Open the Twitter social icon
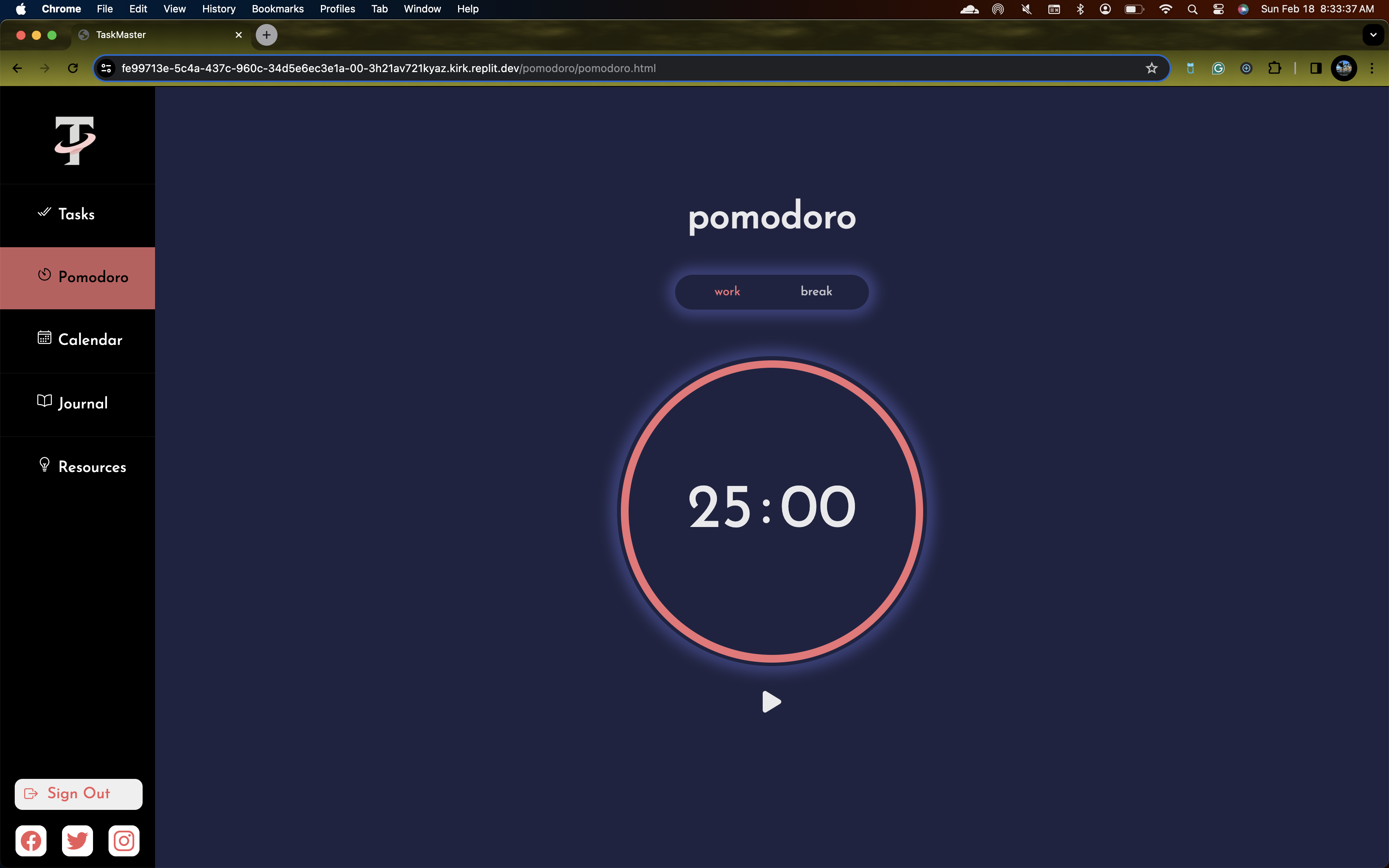 [x=78, y=841]
